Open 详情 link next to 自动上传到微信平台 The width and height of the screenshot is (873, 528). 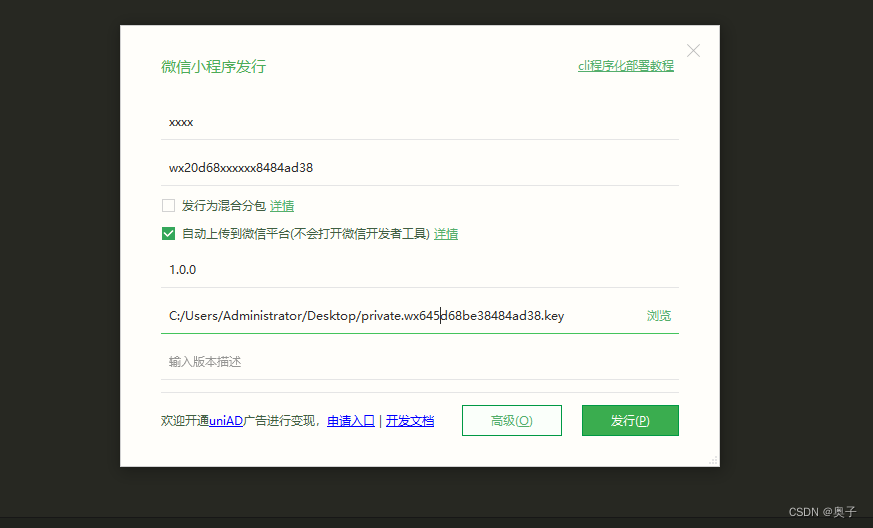pos(446,234)
